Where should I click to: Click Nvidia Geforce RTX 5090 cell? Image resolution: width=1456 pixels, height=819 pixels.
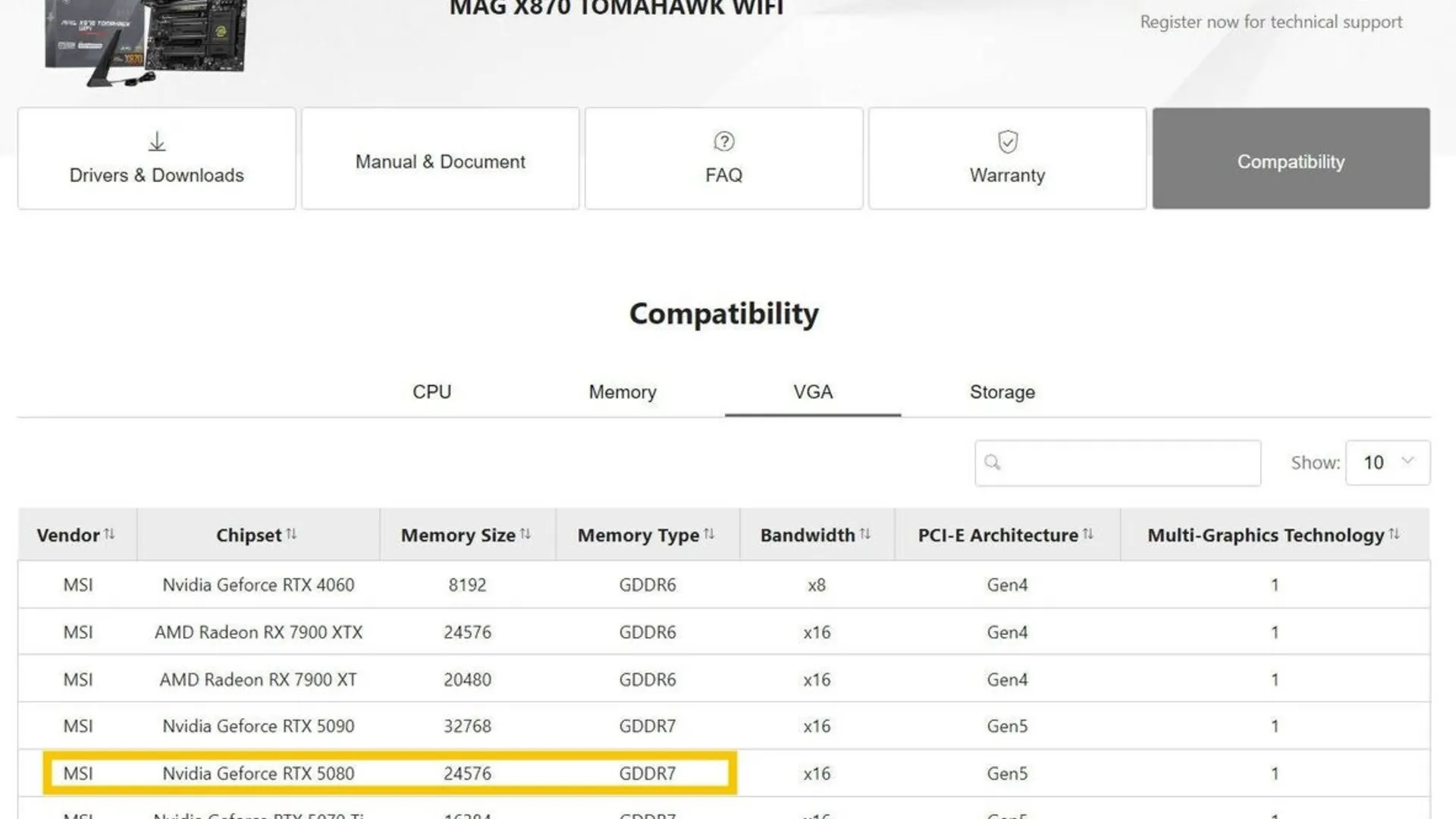(259, 726)
